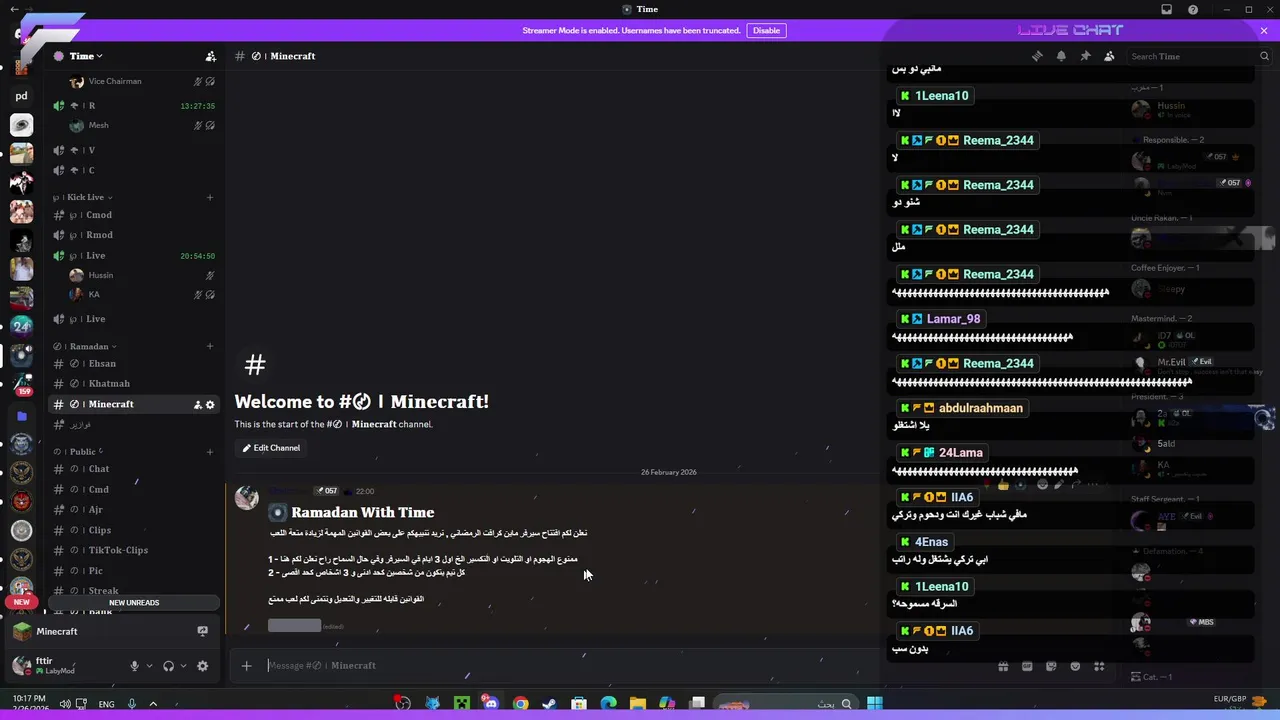
Task: Toggle microphone mute in user panel
Action: 134,666
